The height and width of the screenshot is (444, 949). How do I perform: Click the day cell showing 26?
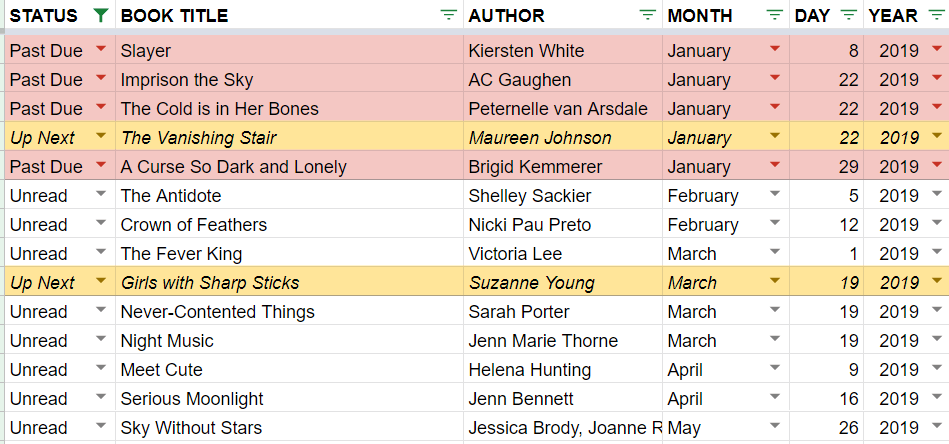(827, 428)
